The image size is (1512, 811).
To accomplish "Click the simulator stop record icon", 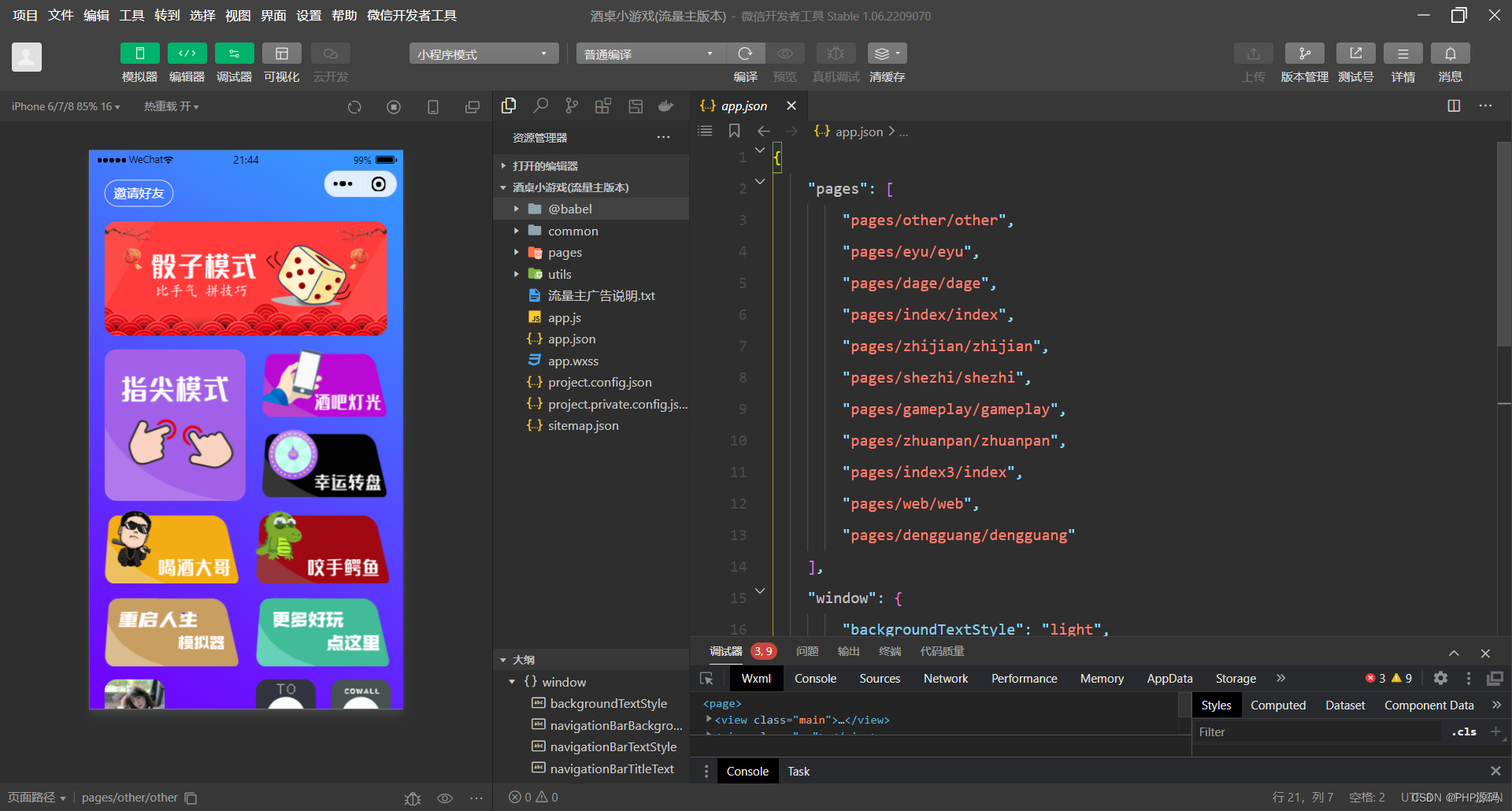I will [x=394, y=107].
